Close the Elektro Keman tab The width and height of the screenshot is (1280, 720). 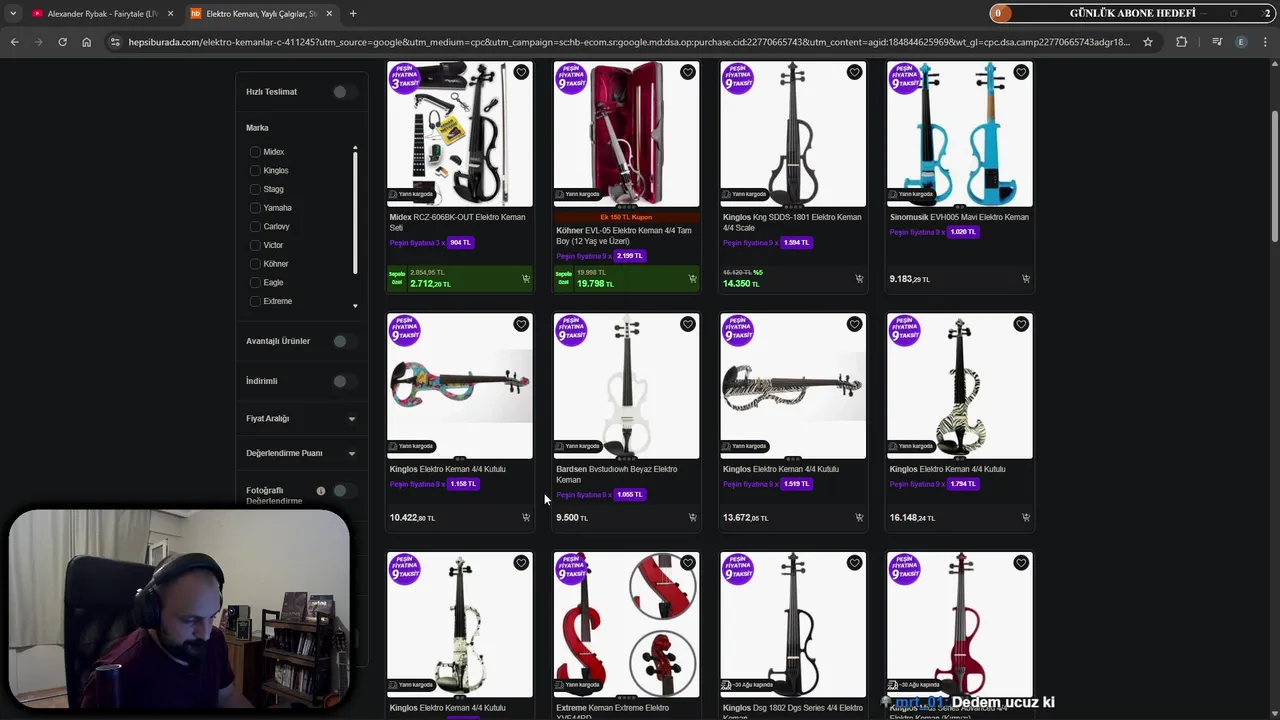click(329, 13)
